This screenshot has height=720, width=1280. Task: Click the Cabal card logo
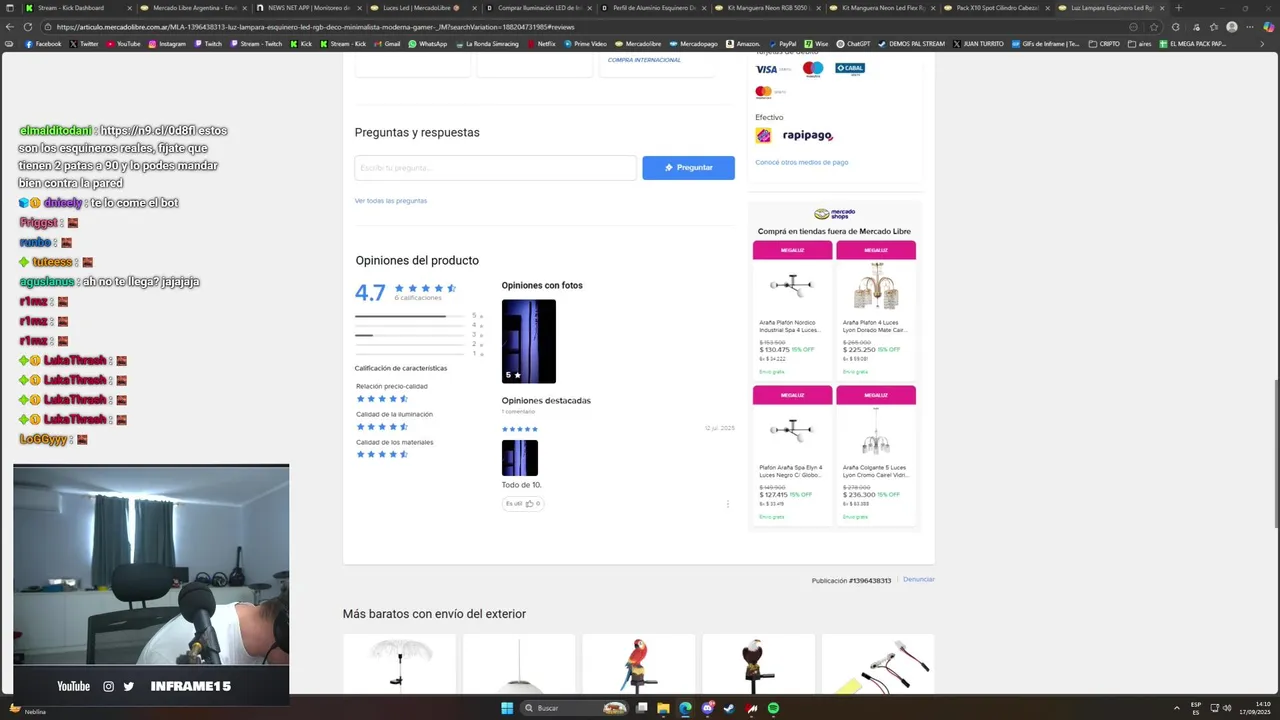tap(849, 69)
